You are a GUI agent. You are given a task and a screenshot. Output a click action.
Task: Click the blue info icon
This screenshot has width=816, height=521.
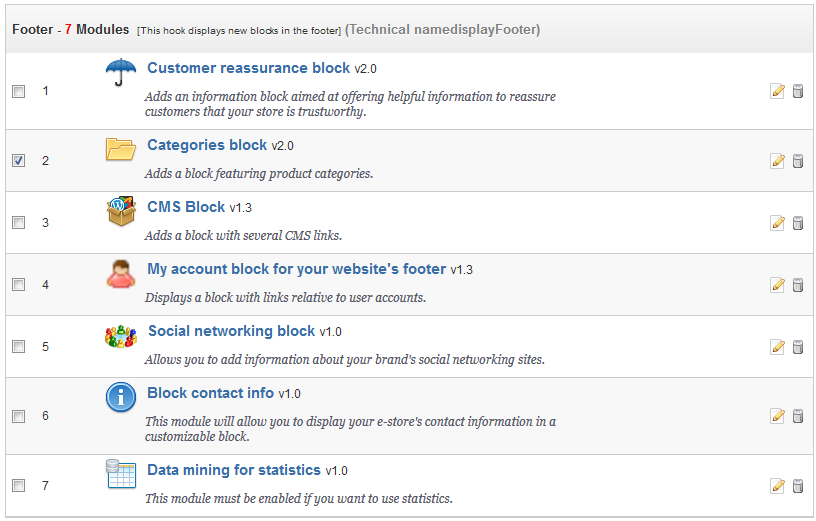(x=120, y=397)
